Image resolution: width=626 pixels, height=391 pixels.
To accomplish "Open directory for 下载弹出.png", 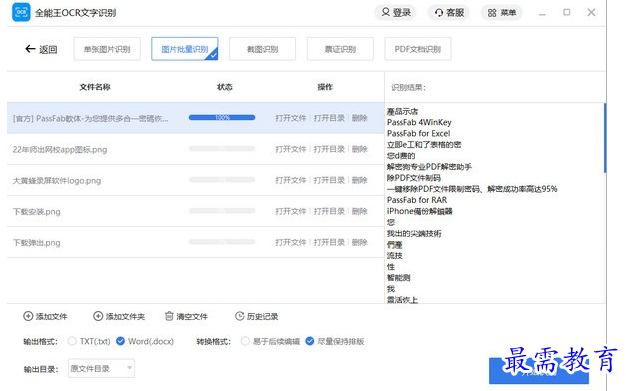I will [x=329, y=242].
